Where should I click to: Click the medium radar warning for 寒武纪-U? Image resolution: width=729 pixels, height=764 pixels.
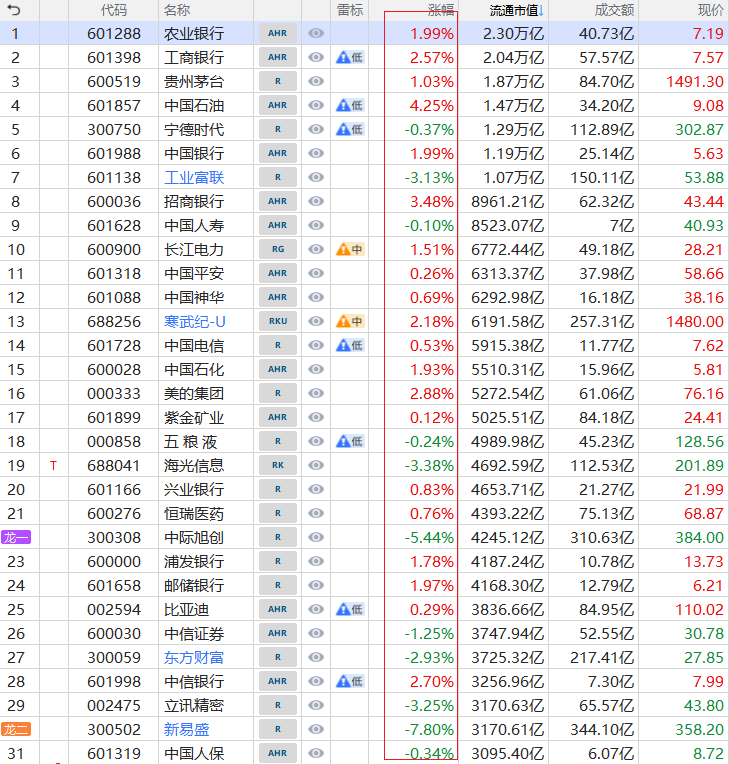(350, 321)
